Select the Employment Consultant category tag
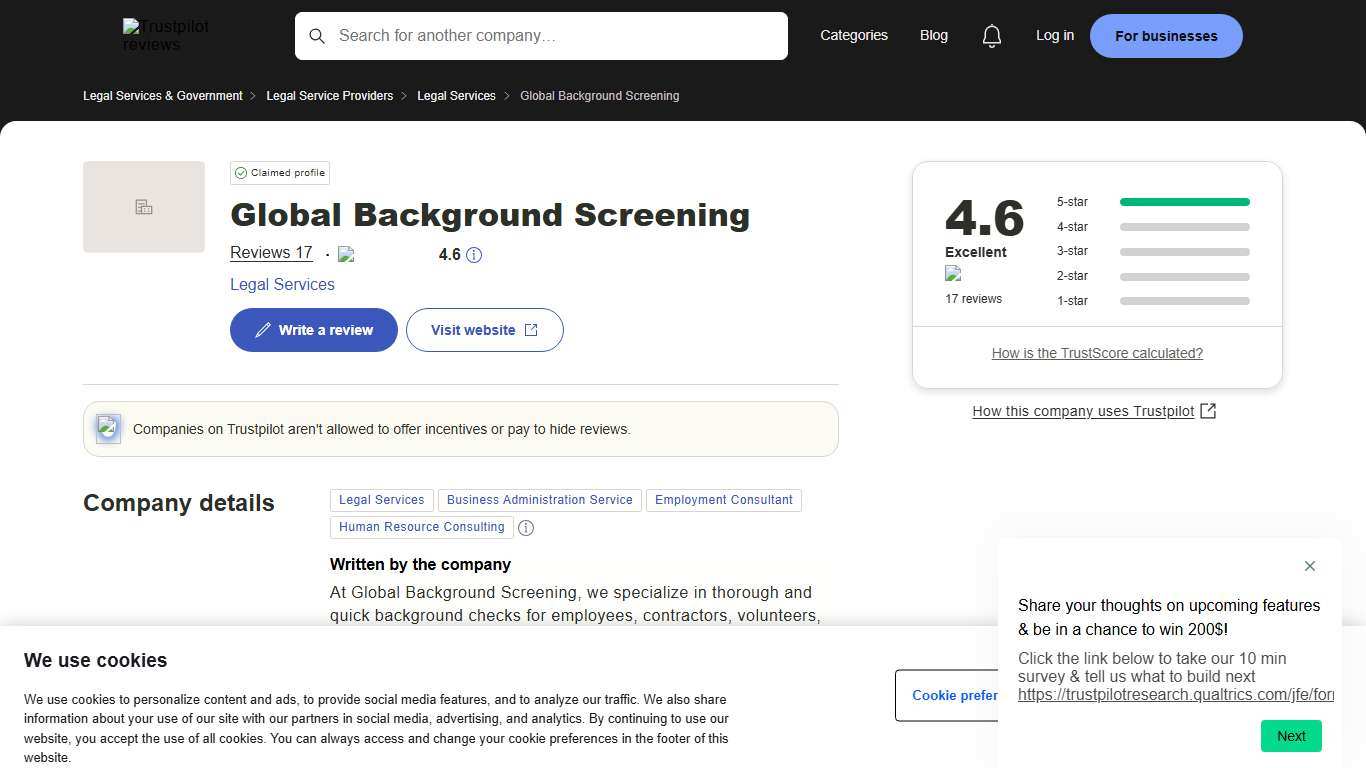1366x768 pixels. [x=723, y=500]
